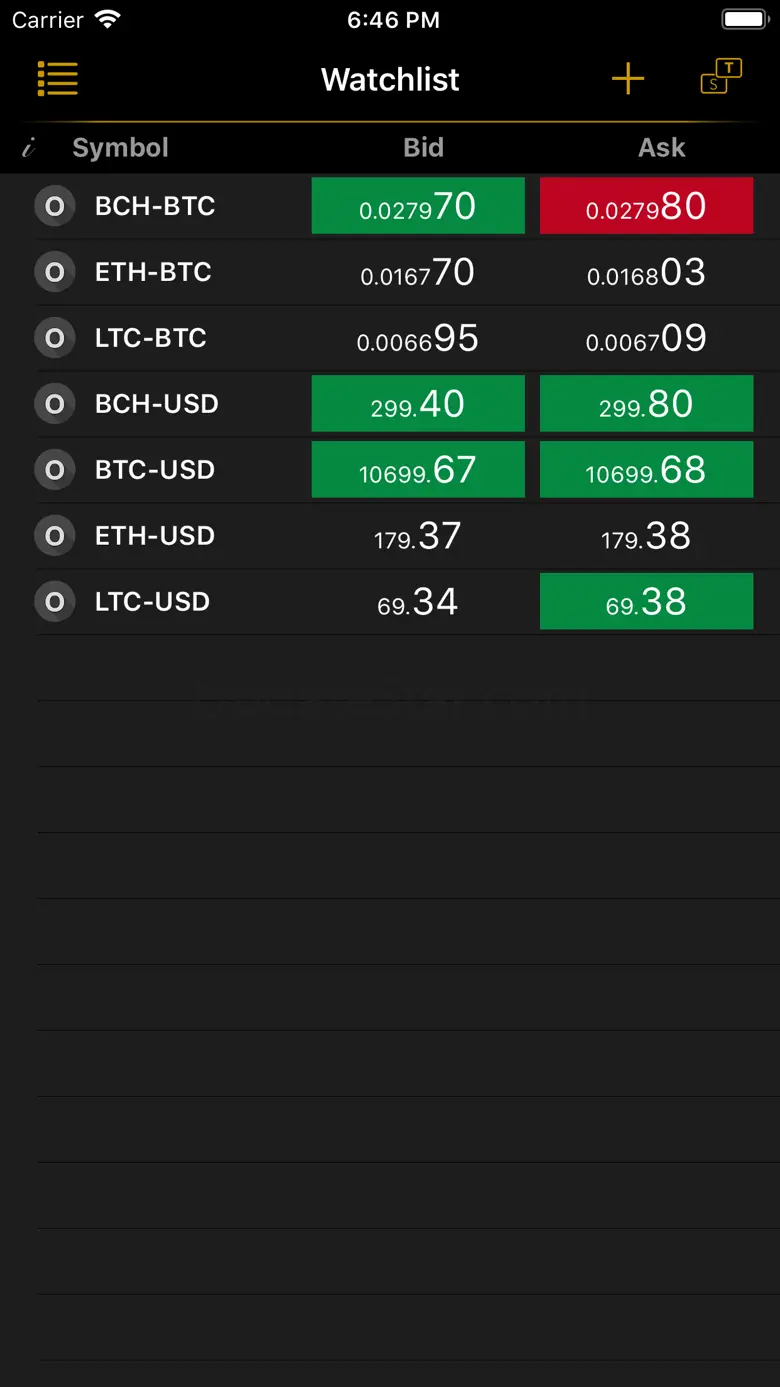Tap the O circle beside LTC-BTC
Viewport: 780px width, 1387px height.
55,338
